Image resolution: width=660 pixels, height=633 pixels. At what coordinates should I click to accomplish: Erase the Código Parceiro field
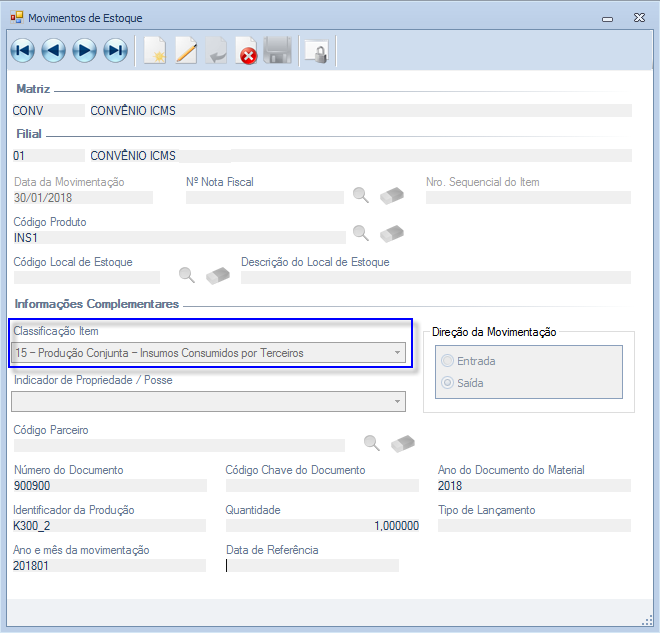pos(402,443)
